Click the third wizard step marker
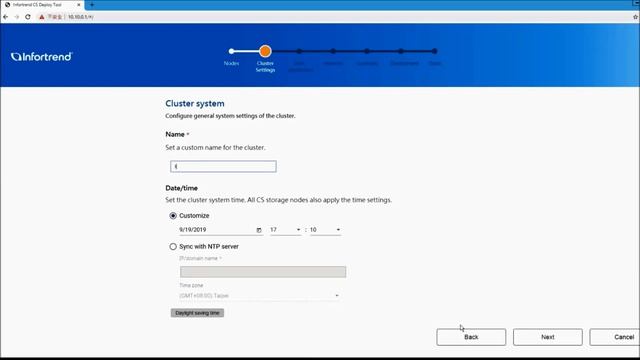 pos(299,51)
